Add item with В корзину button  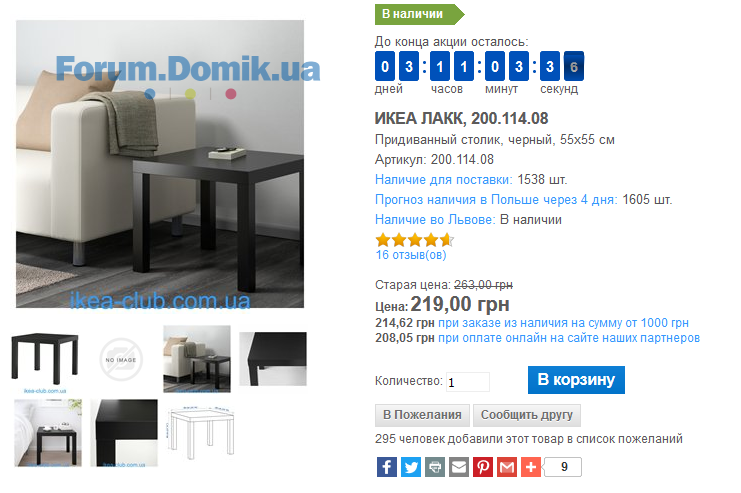[576, 380]
